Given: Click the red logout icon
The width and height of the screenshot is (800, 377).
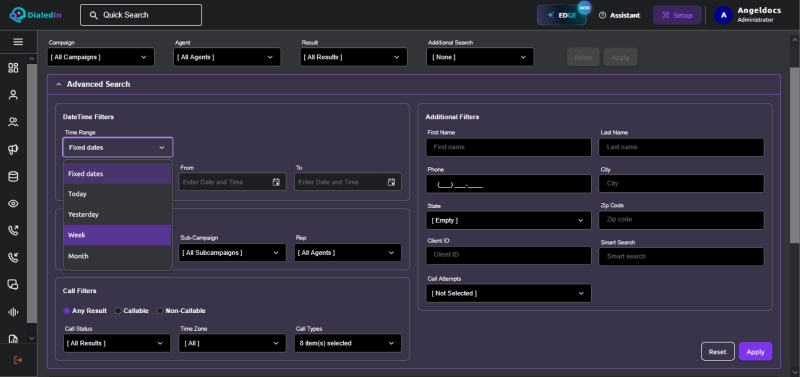Looking at the screenshot, I should (x=18, y=360).
